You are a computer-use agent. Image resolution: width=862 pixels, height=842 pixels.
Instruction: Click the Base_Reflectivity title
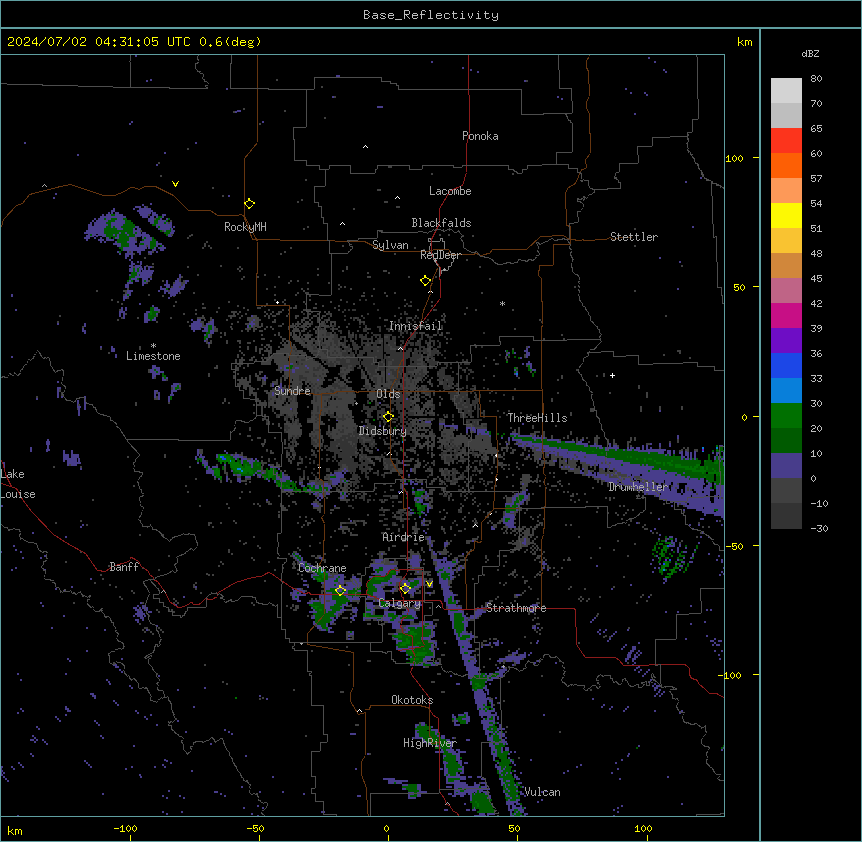[430, 15]
